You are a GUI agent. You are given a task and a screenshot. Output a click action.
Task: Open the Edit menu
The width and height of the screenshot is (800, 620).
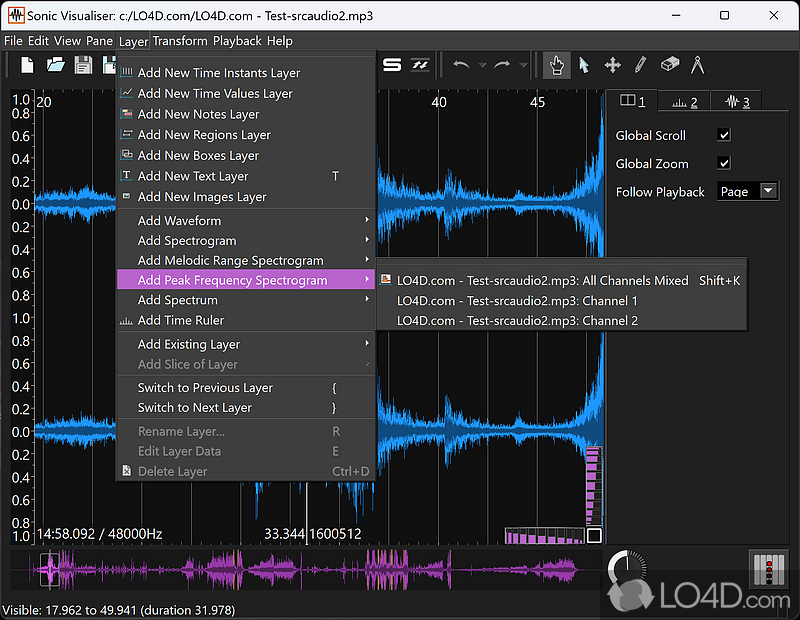(38, 41)
